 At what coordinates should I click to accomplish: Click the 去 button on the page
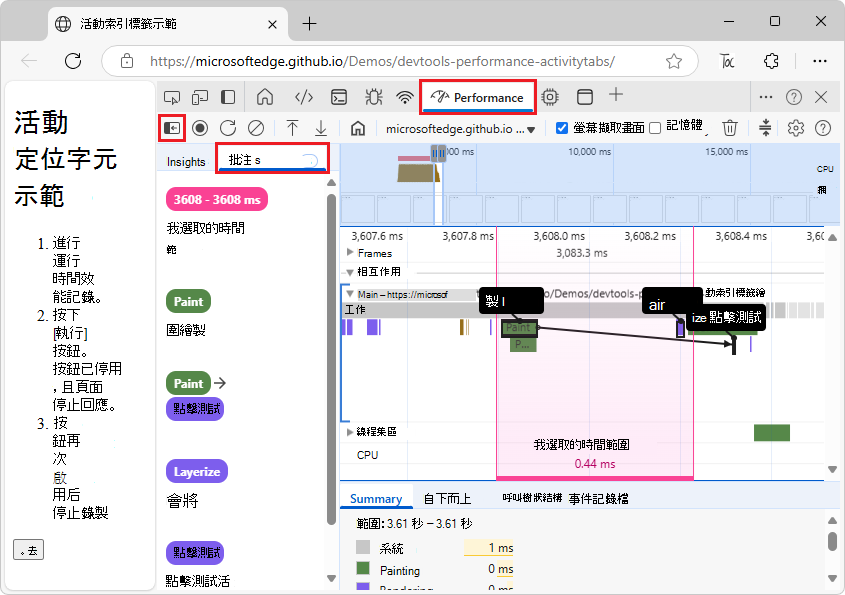[x=29, y=550]
